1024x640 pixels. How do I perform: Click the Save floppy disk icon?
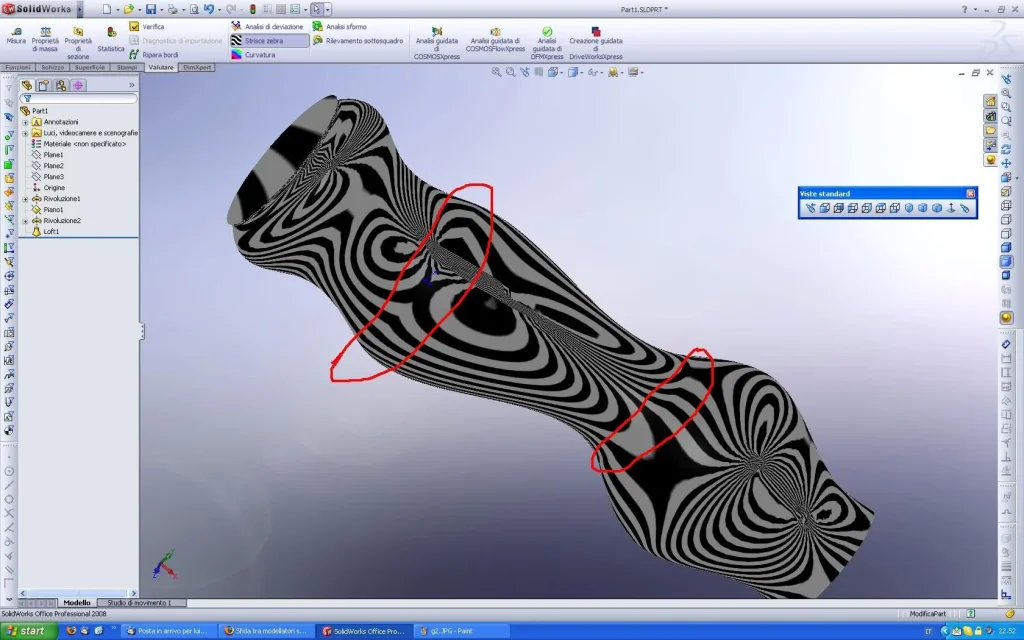coord(151,9)
